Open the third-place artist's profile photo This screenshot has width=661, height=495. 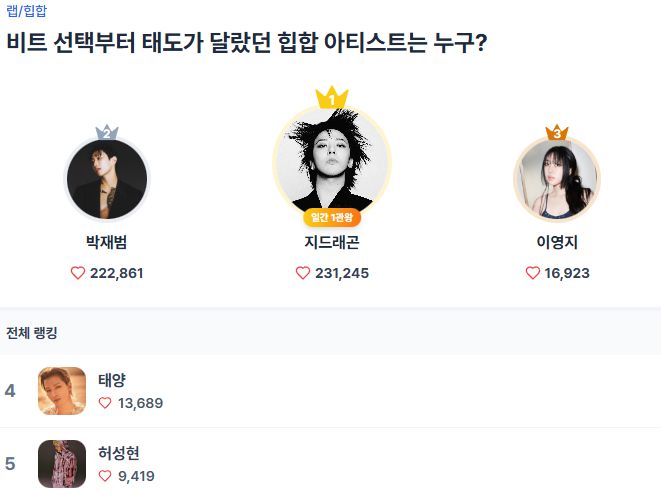557,180
